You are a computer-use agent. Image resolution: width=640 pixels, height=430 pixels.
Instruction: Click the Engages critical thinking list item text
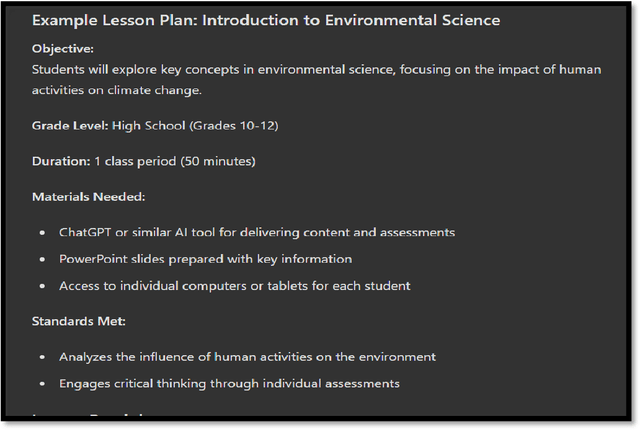pyautogui.click(x=229, y=383)
